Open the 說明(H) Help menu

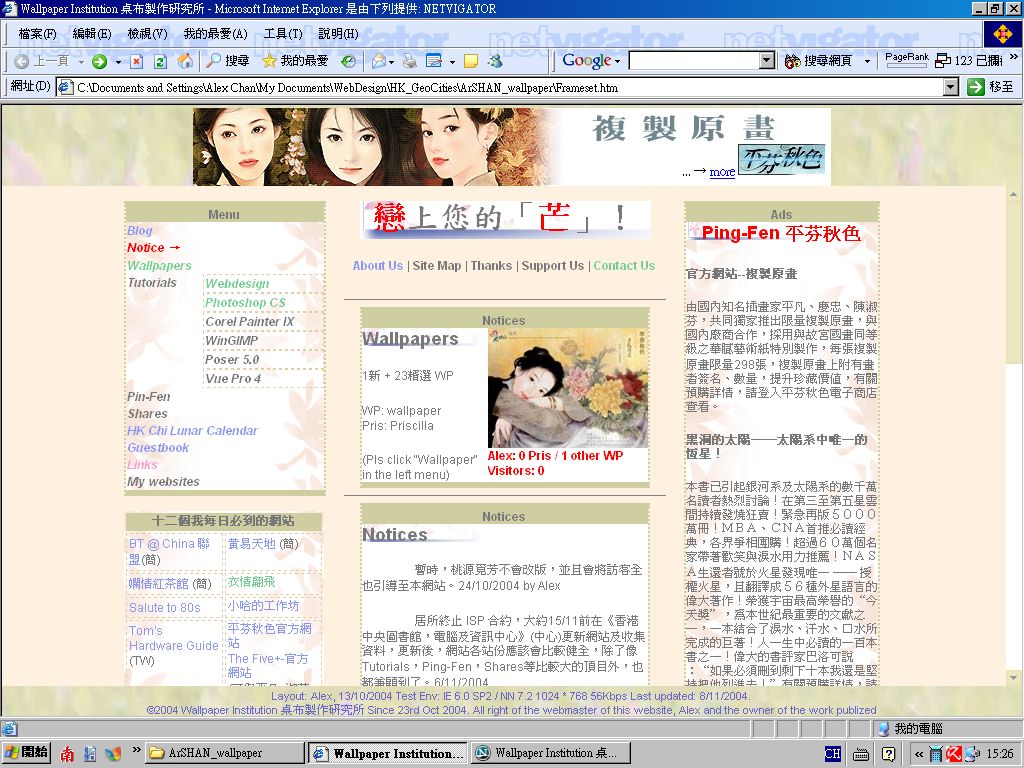(x=338, y=34)
